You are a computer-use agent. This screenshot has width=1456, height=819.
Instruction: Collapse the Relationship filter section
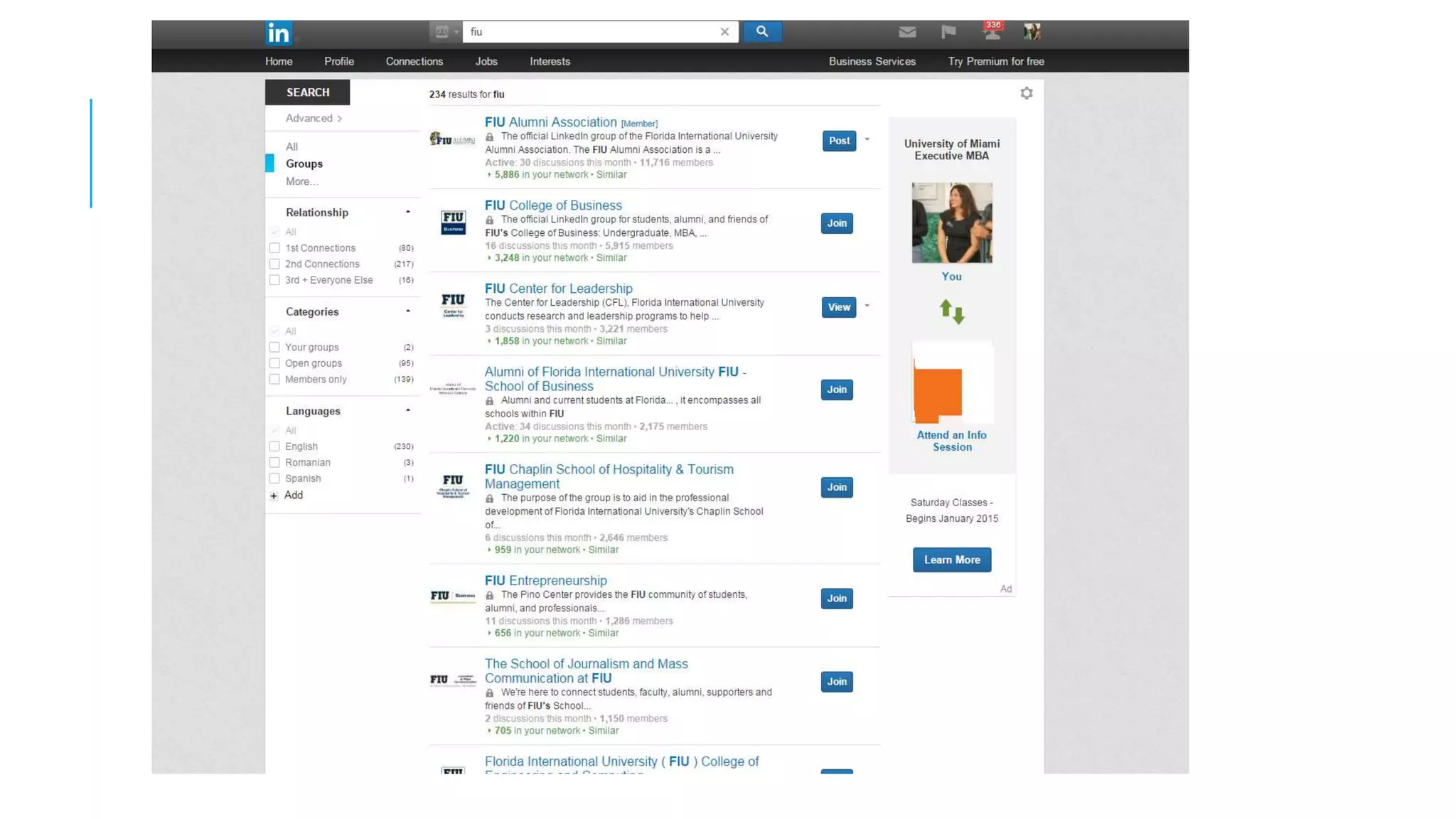coord(408,212)
